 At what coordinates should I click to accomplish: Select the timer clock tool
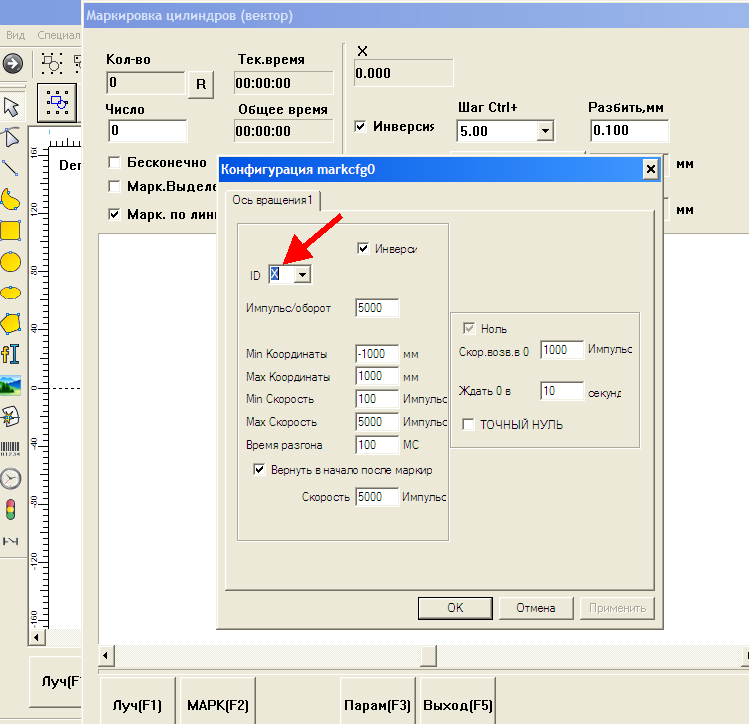click(11, 478)
